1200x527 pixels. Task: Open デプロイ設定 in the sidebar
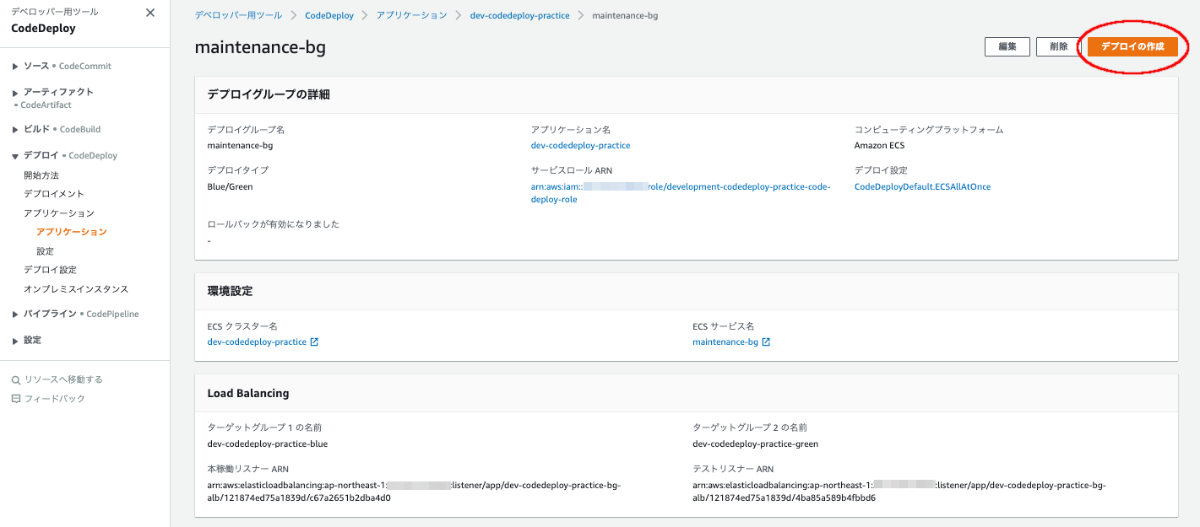(50, 270)
